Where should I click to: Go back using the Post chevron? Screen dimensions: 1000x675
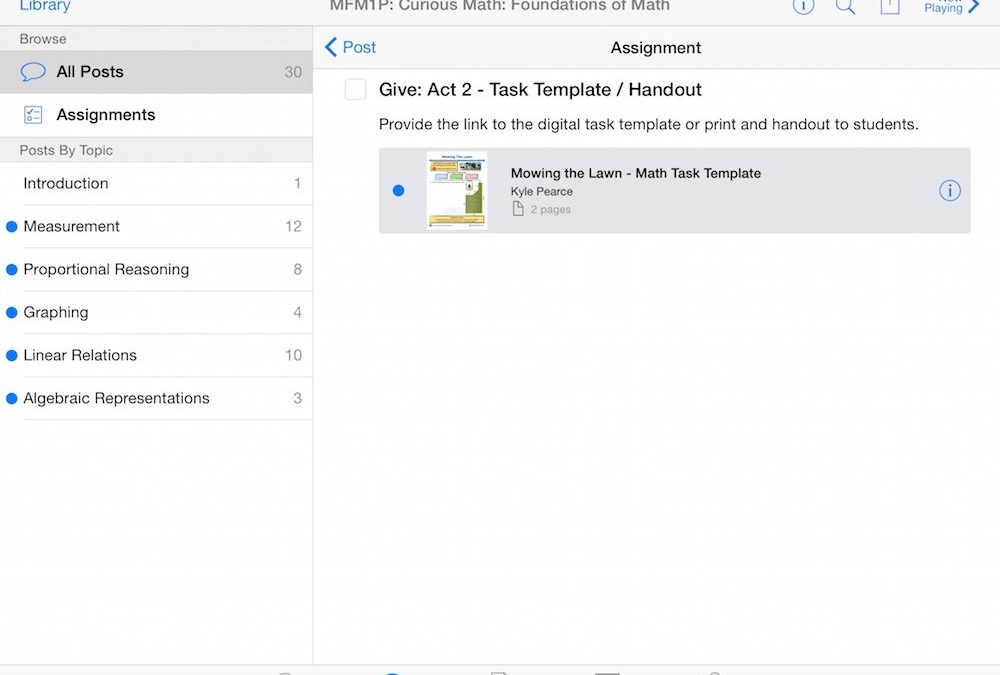click(x=350, y=47)
